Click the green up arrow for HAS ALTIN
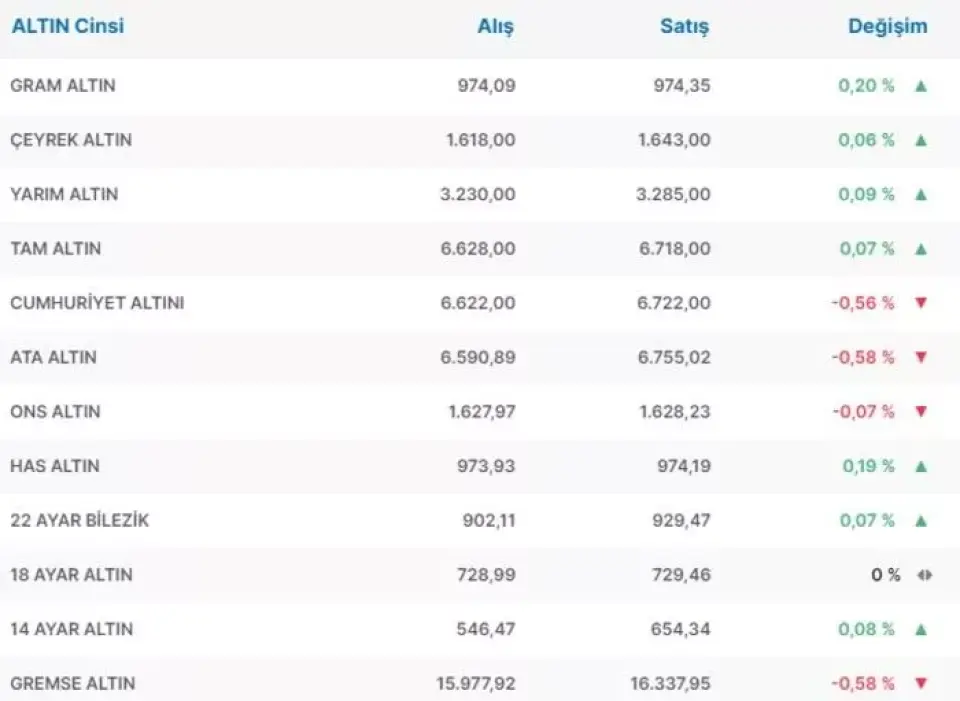The height and width of the screenshot is (701, 960). tap(921, 466)
